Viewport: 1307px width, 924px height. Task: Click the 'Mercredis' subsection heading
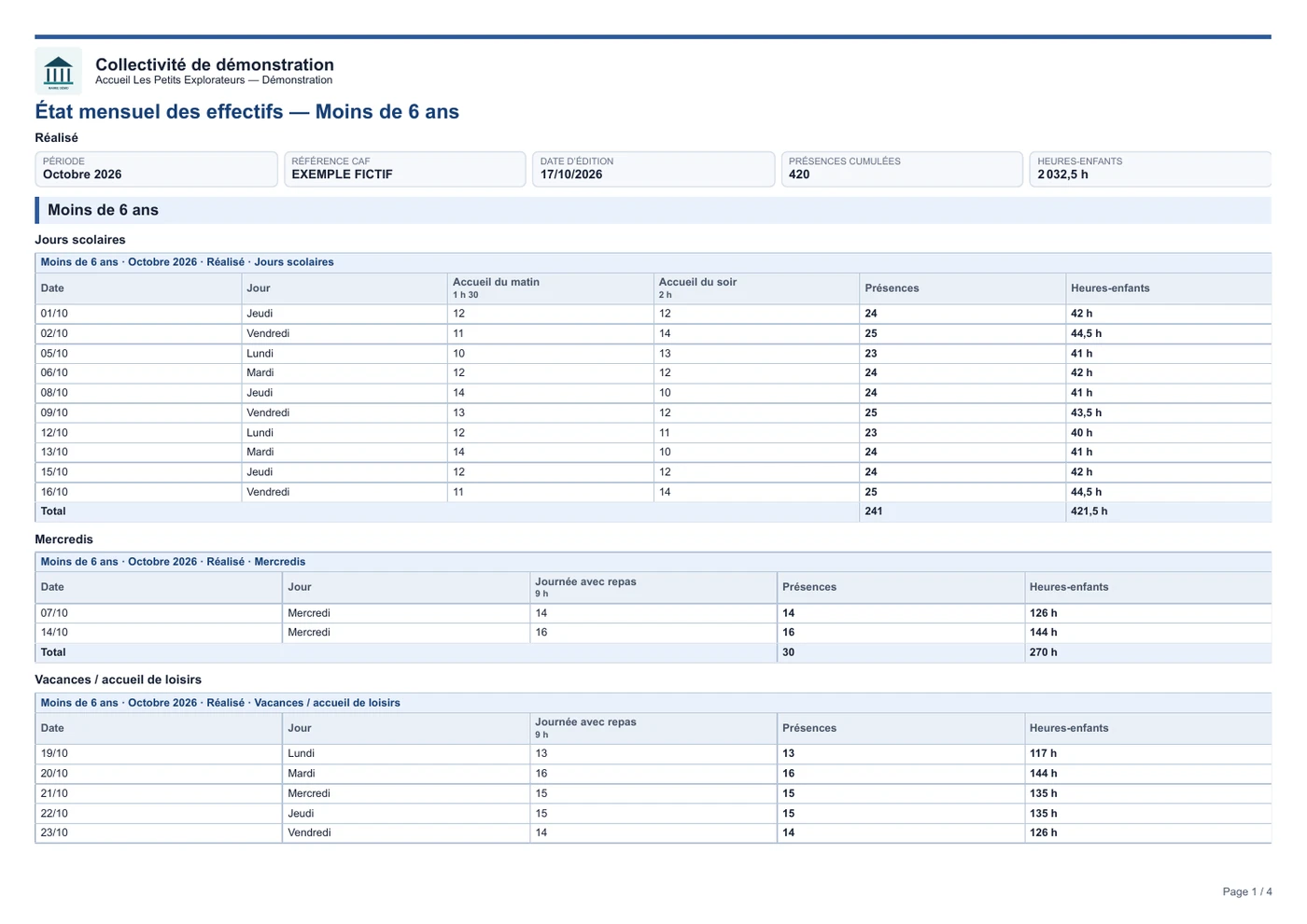(x=64, y=539)
